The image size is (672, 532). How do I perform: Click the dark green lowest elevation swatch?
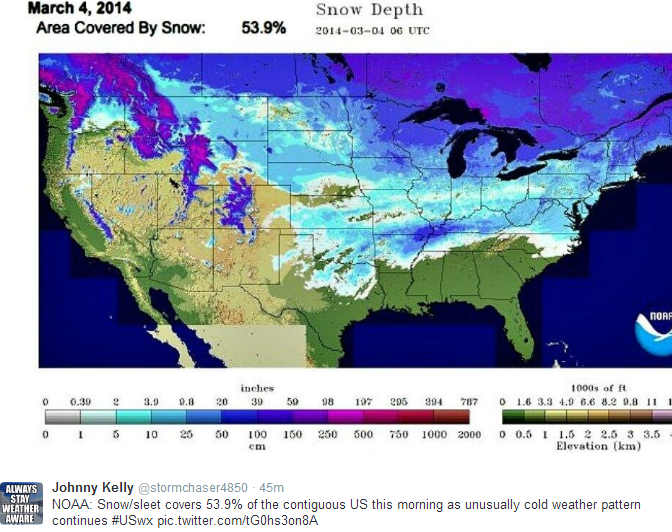coord(513,417)
